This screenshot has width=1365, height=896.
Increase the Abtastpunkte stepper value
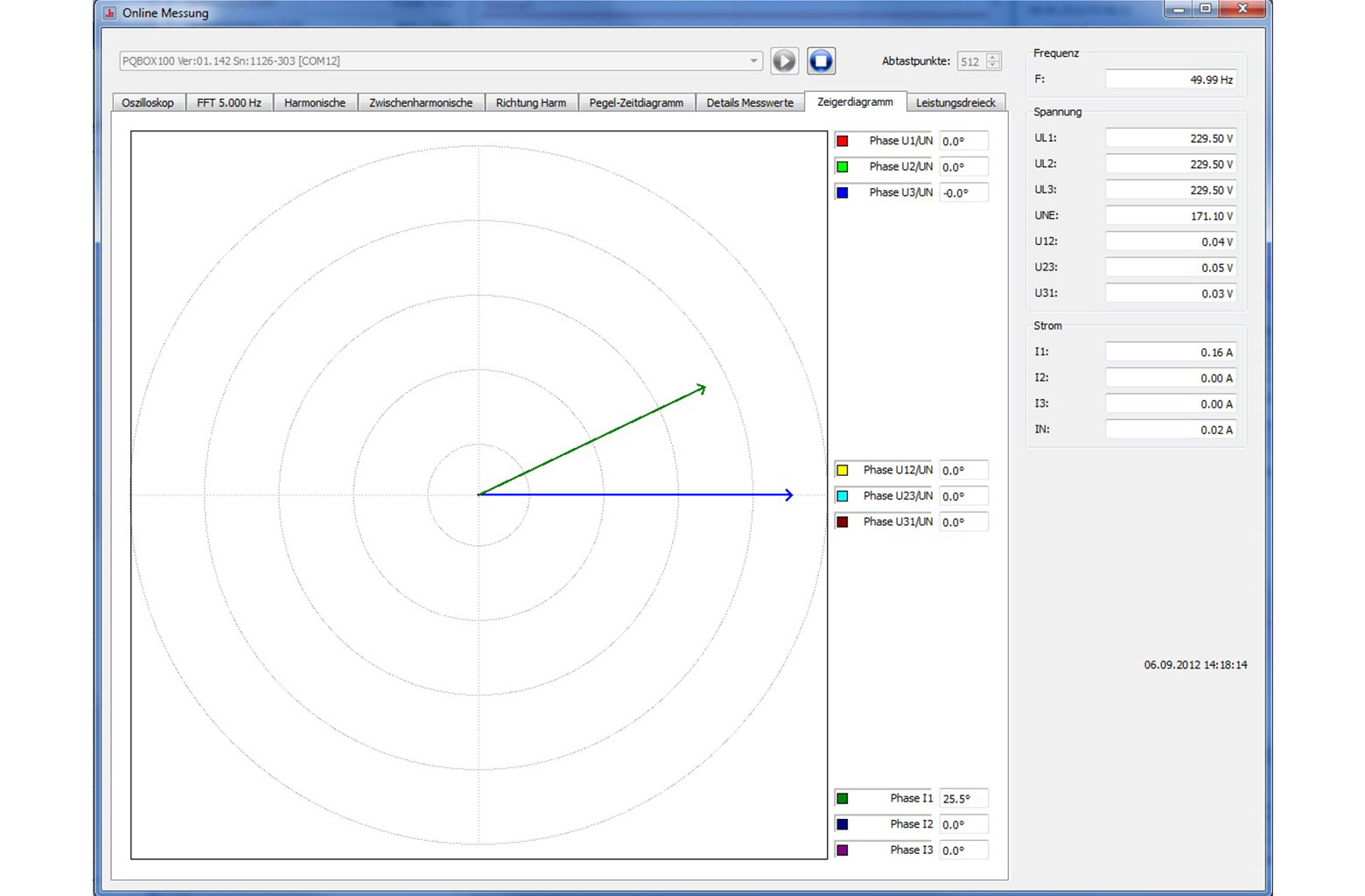(x=993, y=57)
